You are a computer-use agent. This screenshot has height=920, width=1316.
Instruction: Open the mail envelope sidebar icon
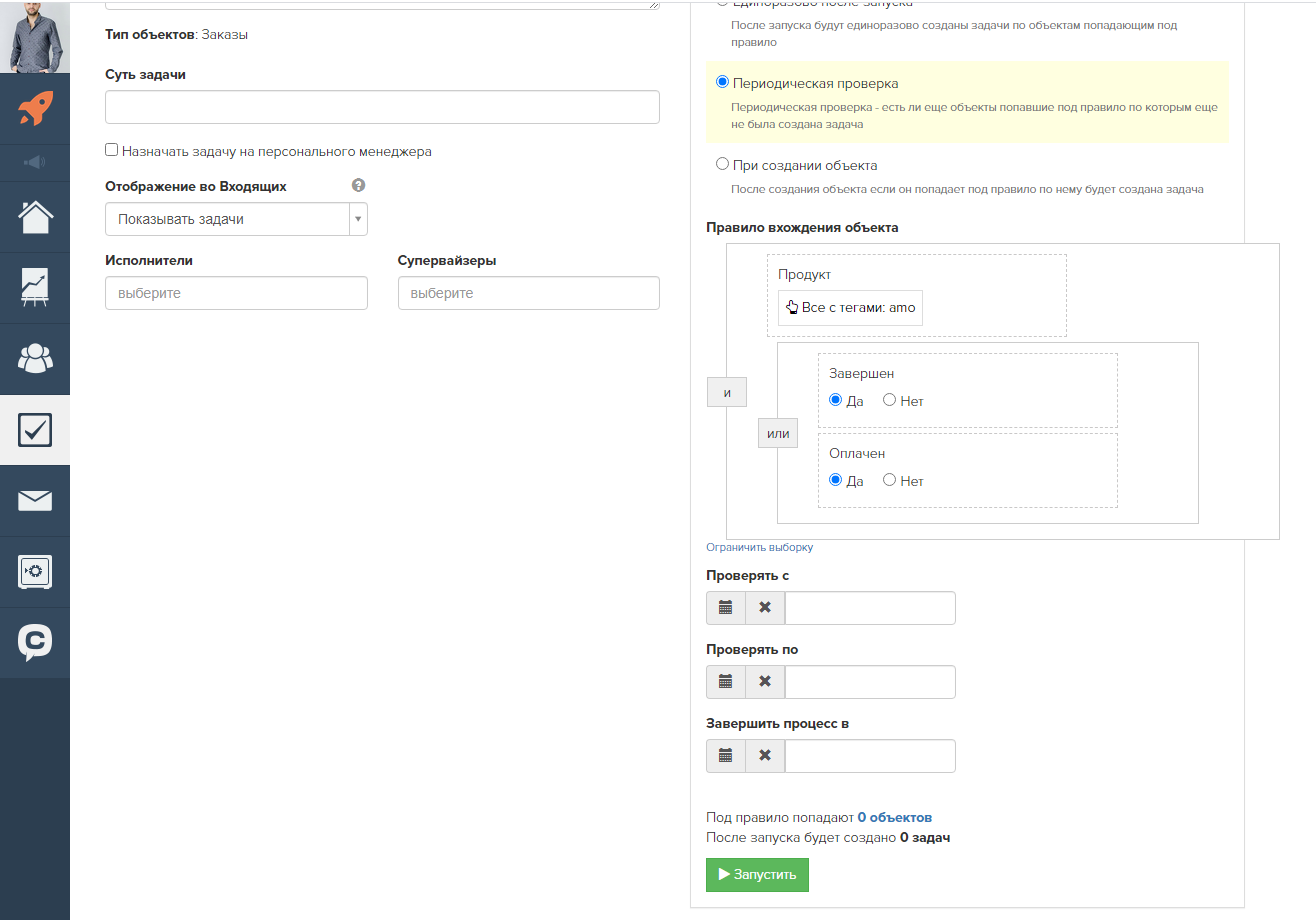(35, 501)
